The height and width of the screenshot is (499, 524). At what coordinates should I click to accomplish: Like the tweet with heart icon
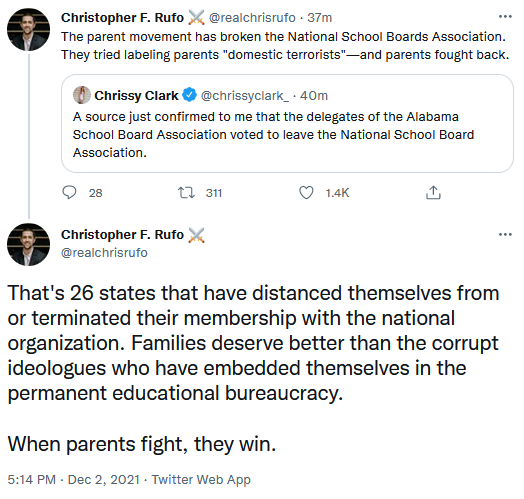(306, 193)
